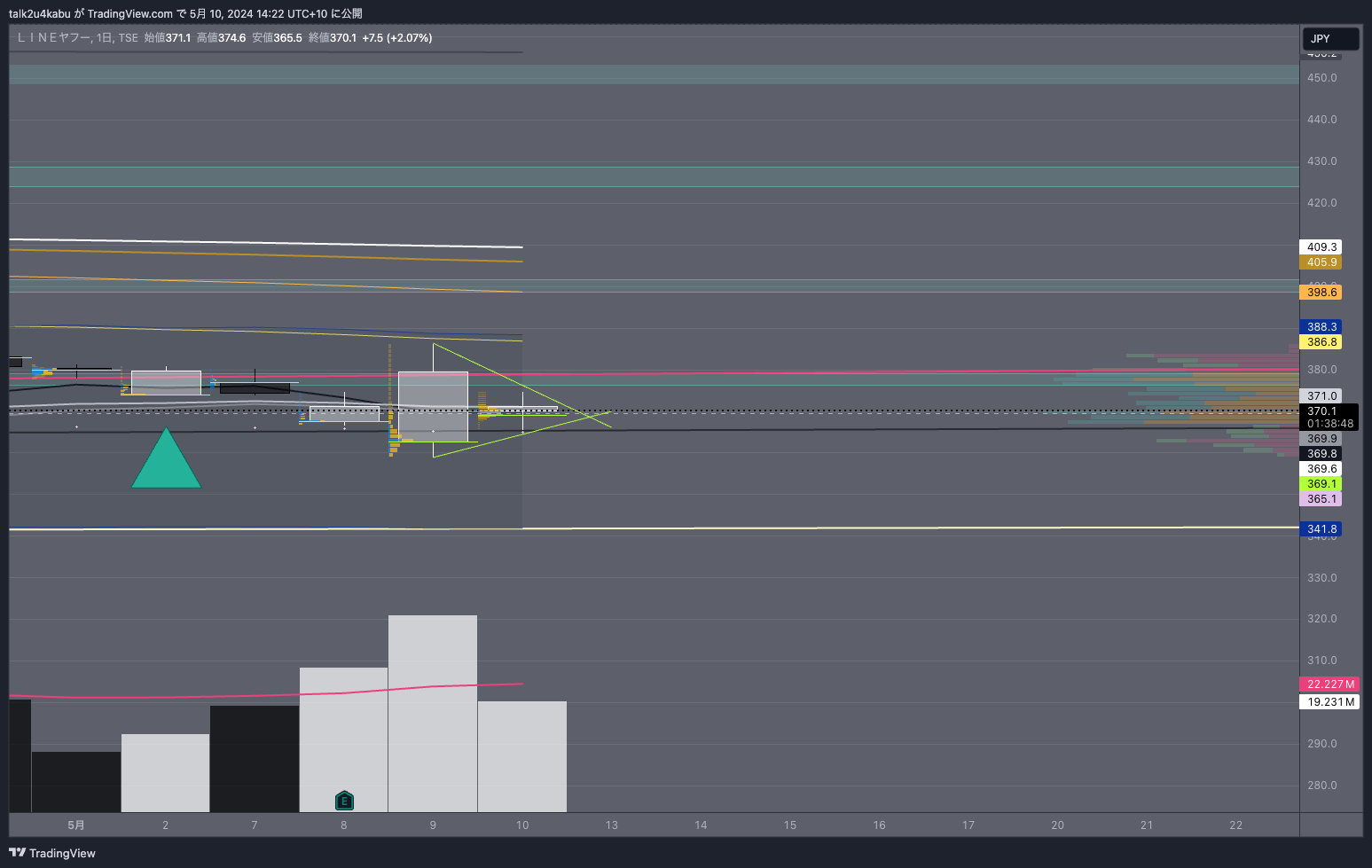Screen dimensions: 1372x868
Task: Click date 2 on time axis
Action: (166, 825)
